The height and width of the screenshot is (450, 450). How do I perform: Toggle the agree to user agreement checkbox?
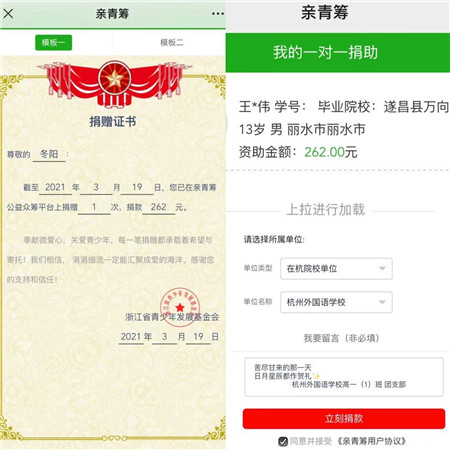pyautogui.click(x=283, y=442)
